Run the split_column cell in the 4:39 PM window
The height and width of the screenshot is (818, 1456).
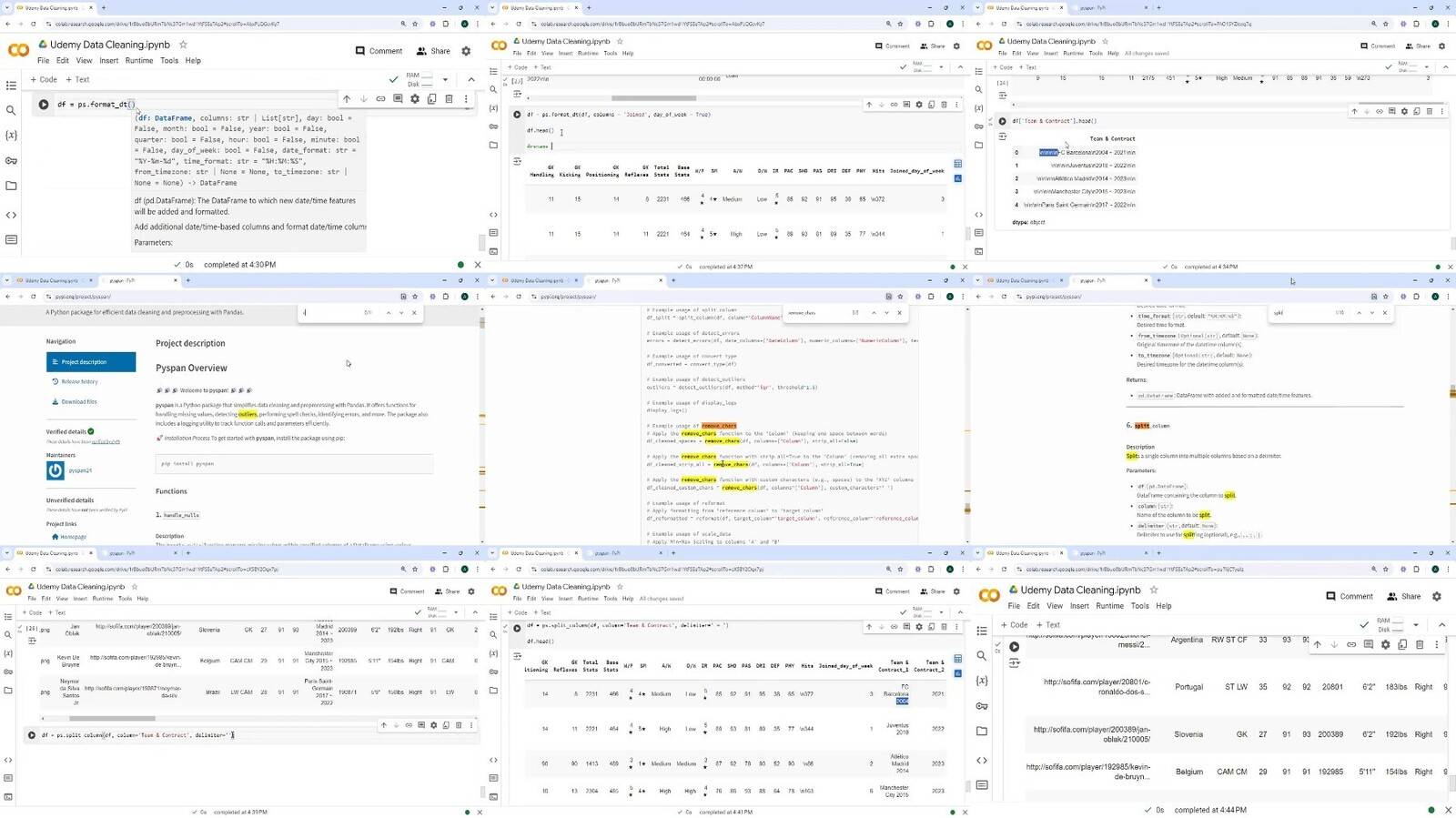[x=32, y=735]
